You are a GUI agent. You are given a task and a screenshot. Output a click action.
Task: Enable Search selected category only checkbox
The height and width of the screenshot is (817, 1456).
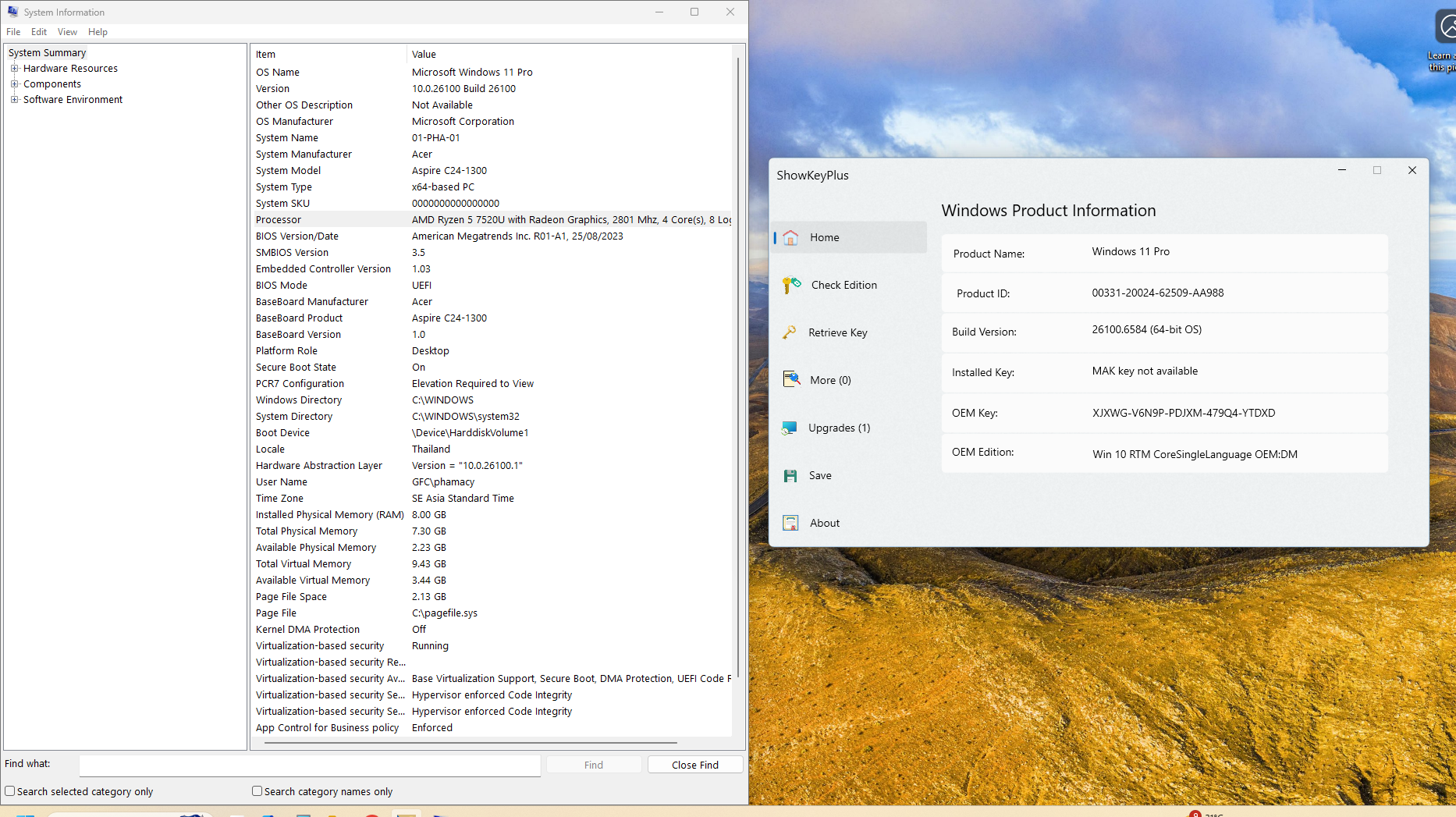click(x=10, y=791)
